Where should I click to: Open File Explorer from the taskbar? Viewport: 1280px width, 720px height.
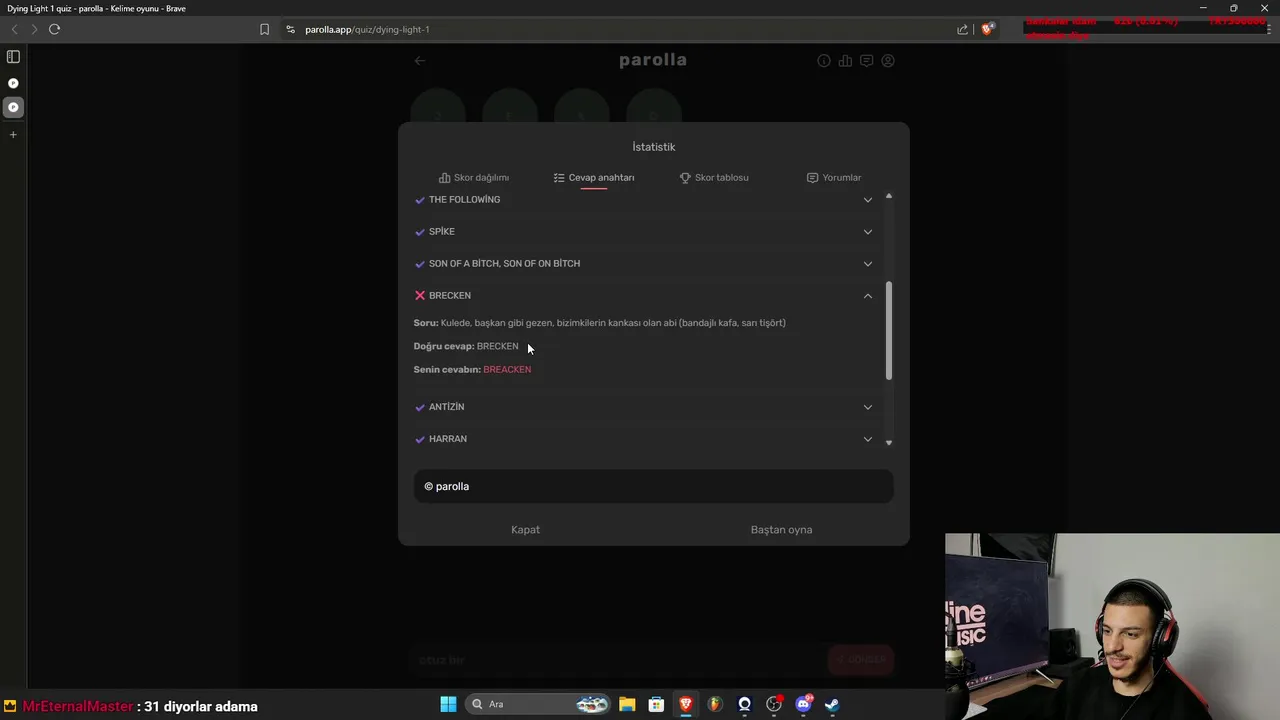627,704
